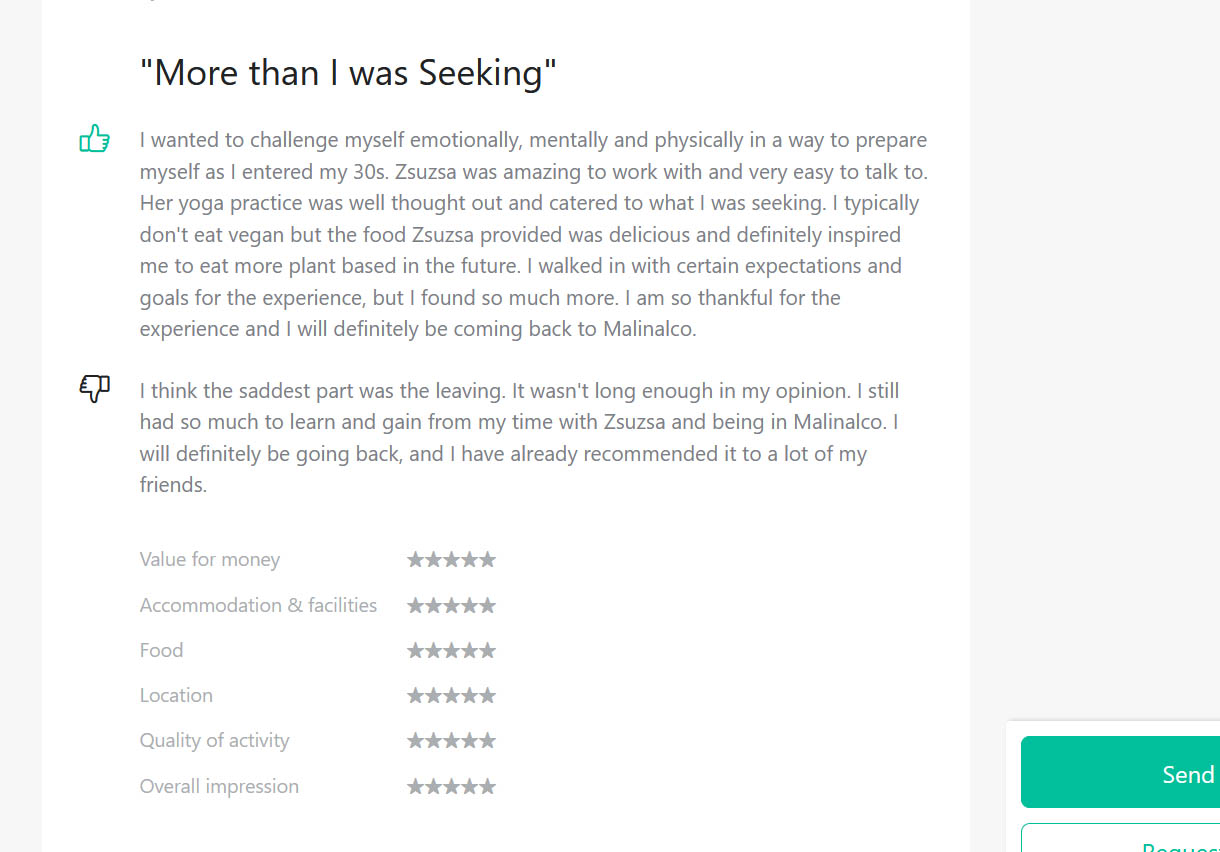The height and width of the screenshot is (852, 1220).
Task: Click the Accommodation & facilities stars
Action: coord(451,605)
